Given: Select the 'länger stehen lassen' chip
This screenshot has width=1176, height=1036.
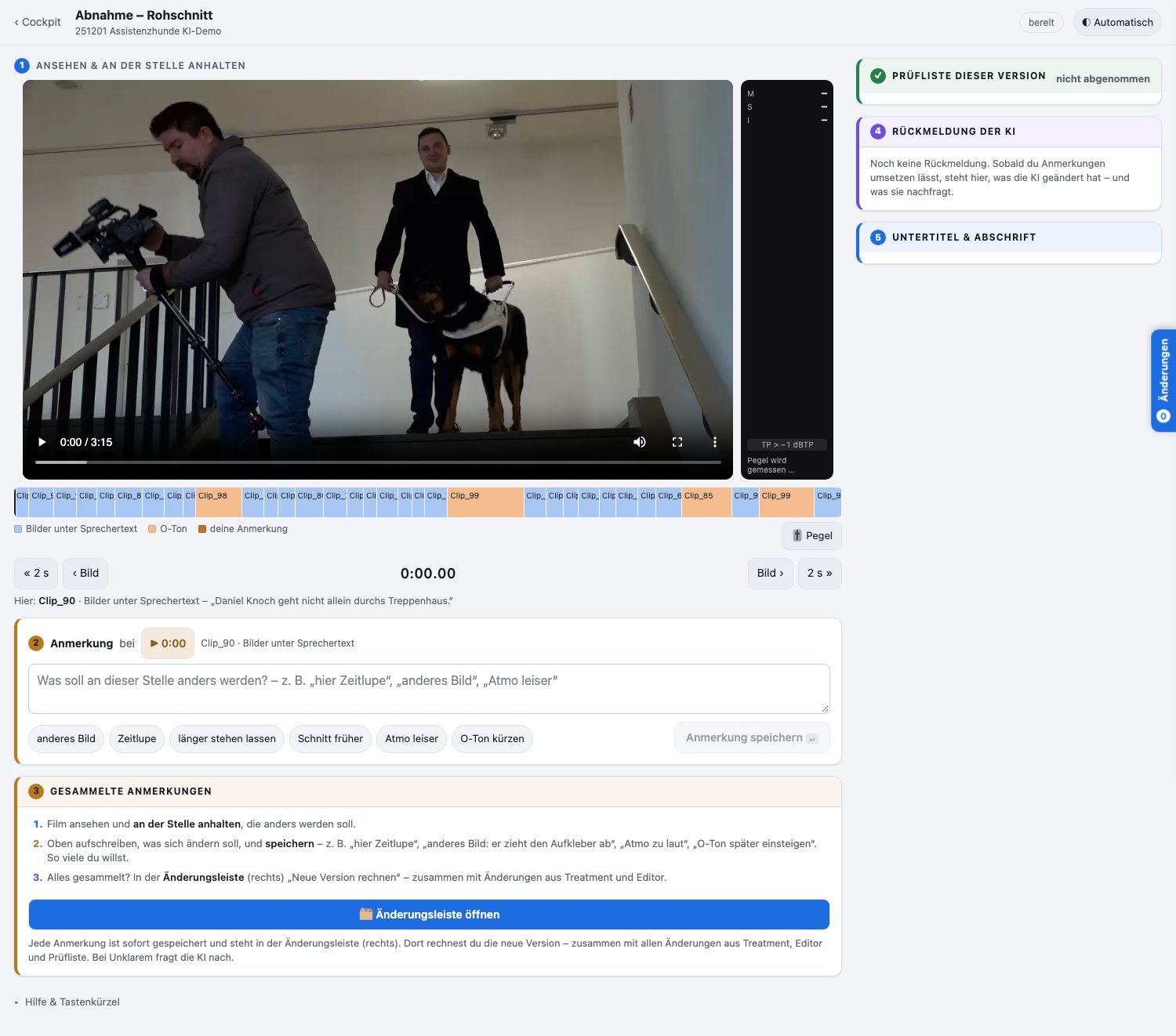Looking at the screenshot, I should pyautogui.click(x=227, y=739).
